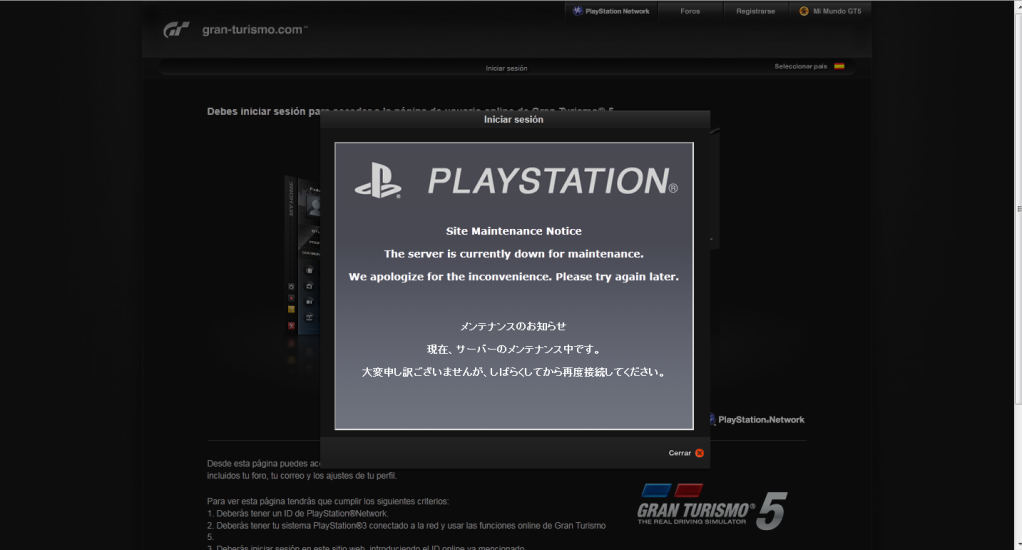Viewport: 1022px width, 550px height.
Task: Close the dialog using Cerrar text
Action: pyautogui.click(x=679, y=453)
